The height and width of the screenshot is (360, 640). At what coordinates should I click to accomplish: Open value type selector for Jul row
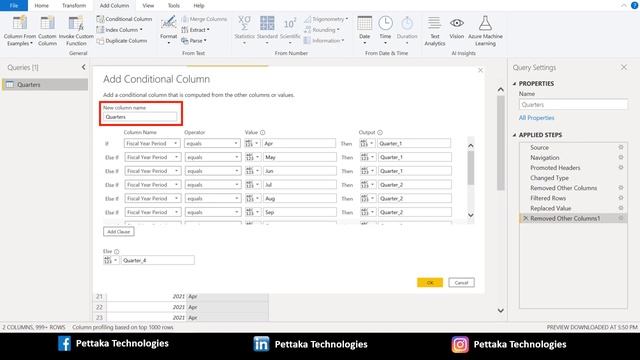pos(253,185)
